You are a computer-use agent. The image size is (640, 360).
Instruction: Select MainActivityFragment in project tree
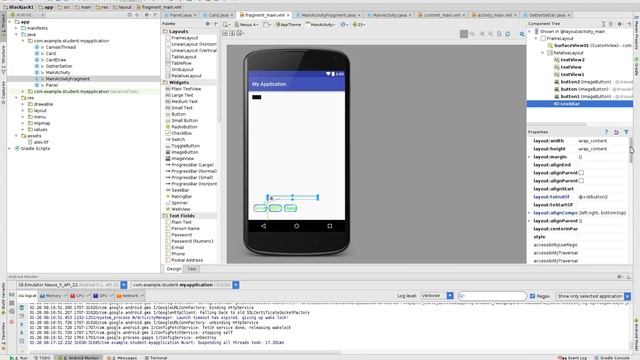[x=67, y=79]
